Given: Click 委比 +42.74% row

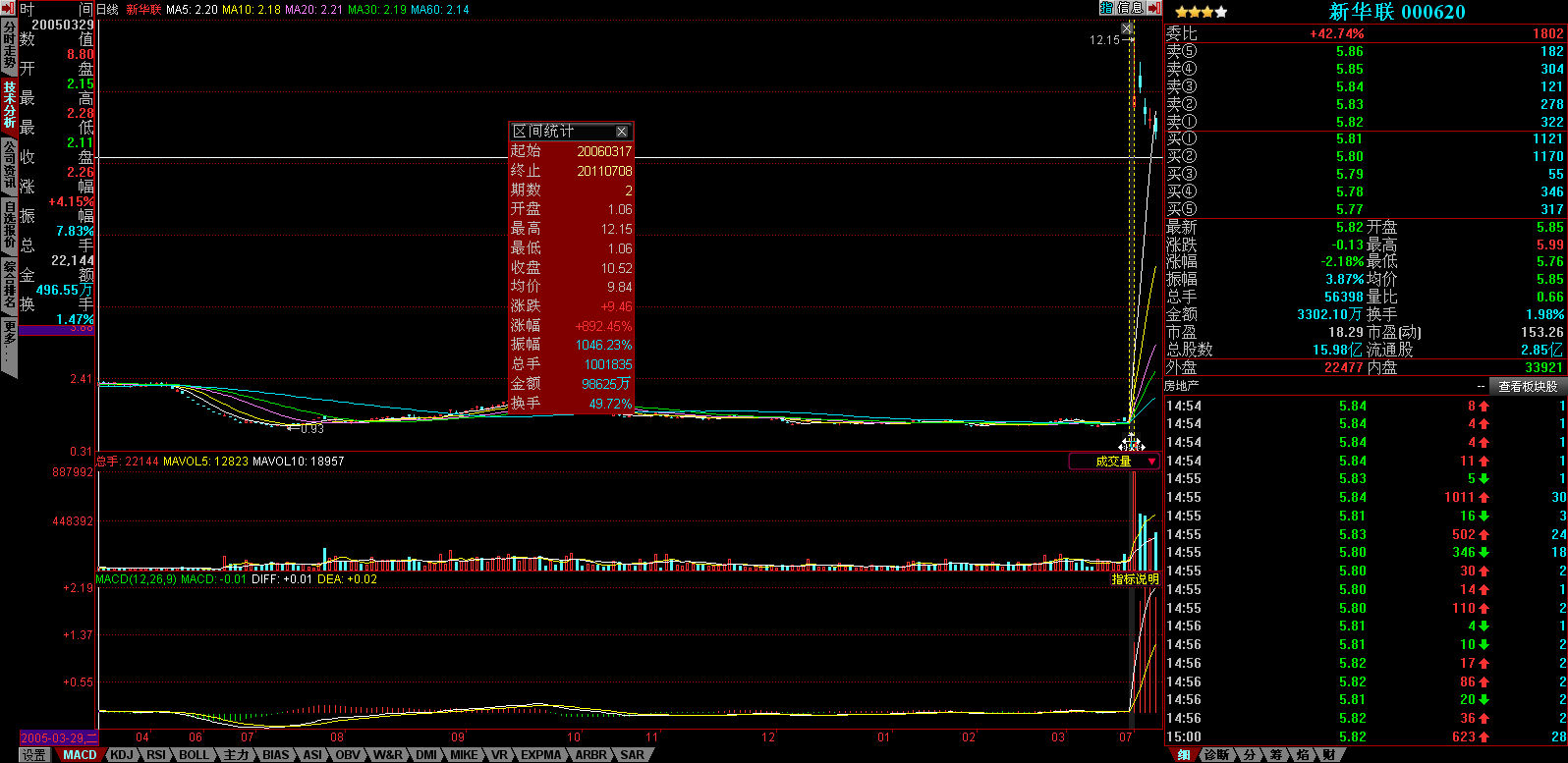Looking at the screenshot, I should pyautogui.click(x=1365, y=33).
